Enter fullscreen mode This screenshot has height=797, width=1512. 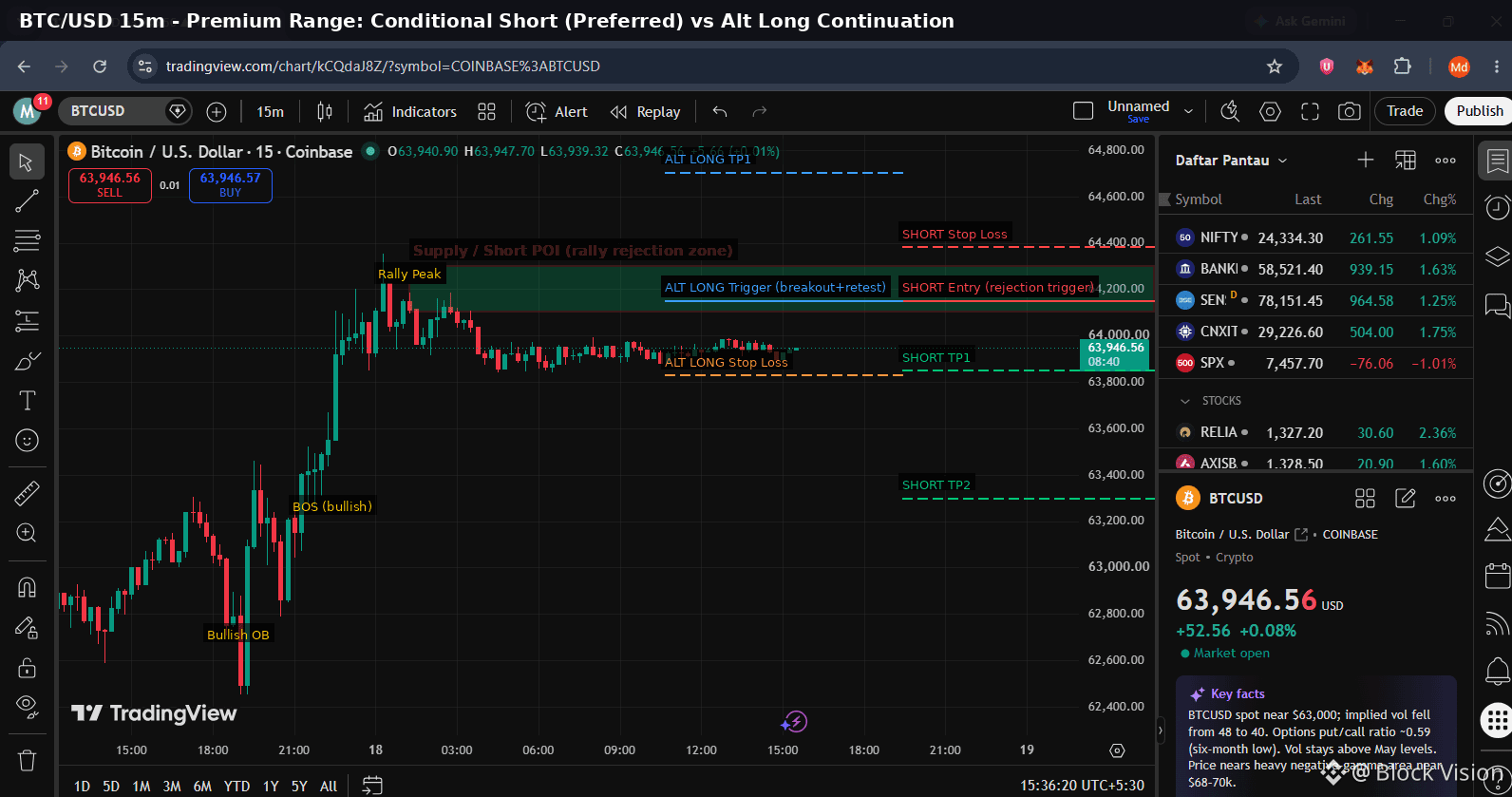1310,112
